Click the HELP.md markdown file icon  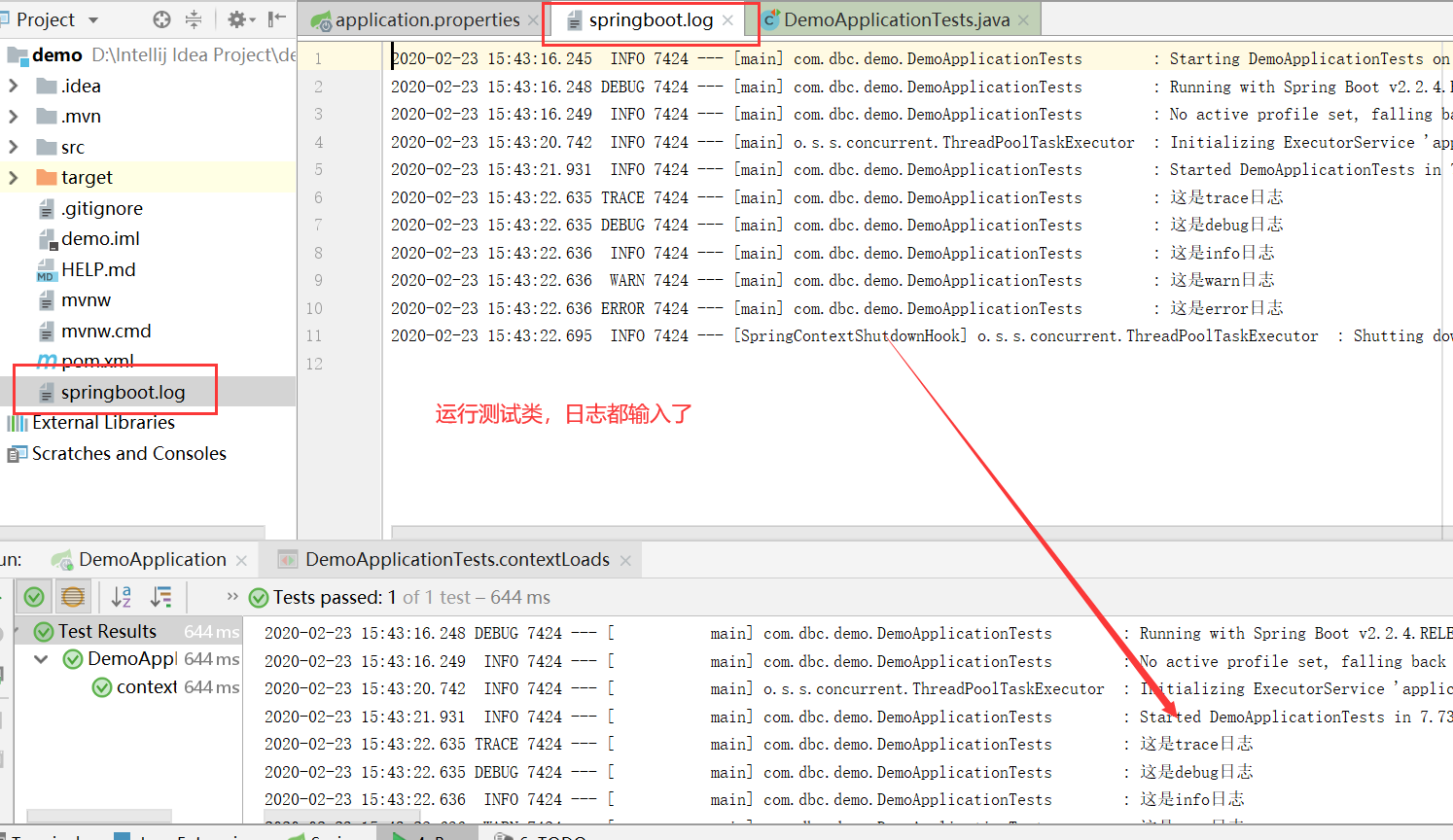click(46, 270)
